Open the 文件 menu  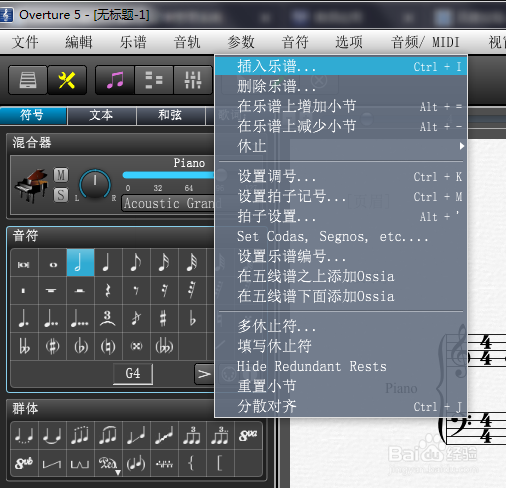(x=25, y=42)
